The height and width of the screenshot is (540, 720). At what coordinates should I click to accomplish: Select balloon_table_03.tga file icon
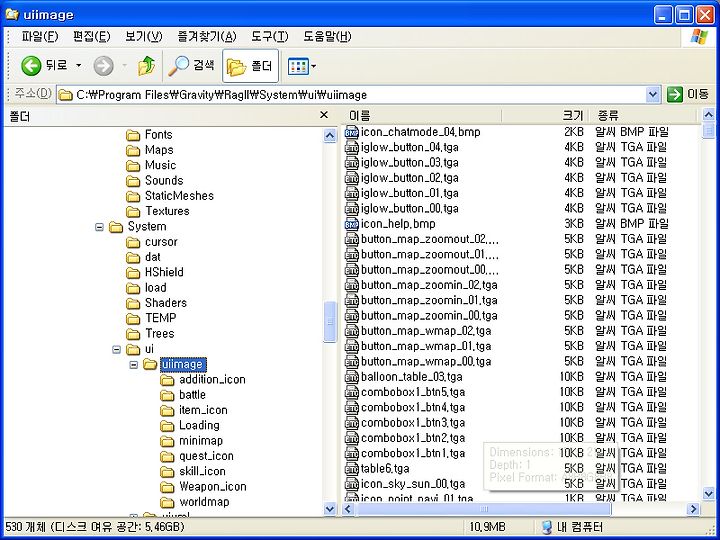(x=351, y=377)
